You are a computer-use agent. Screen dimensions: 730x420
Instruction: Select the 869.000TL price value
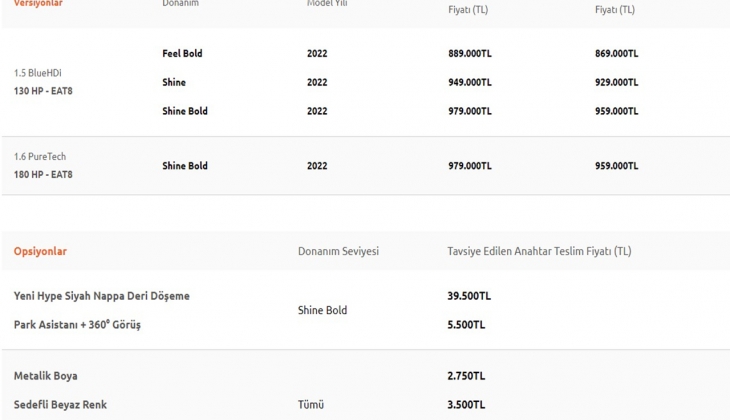[616, 53]
